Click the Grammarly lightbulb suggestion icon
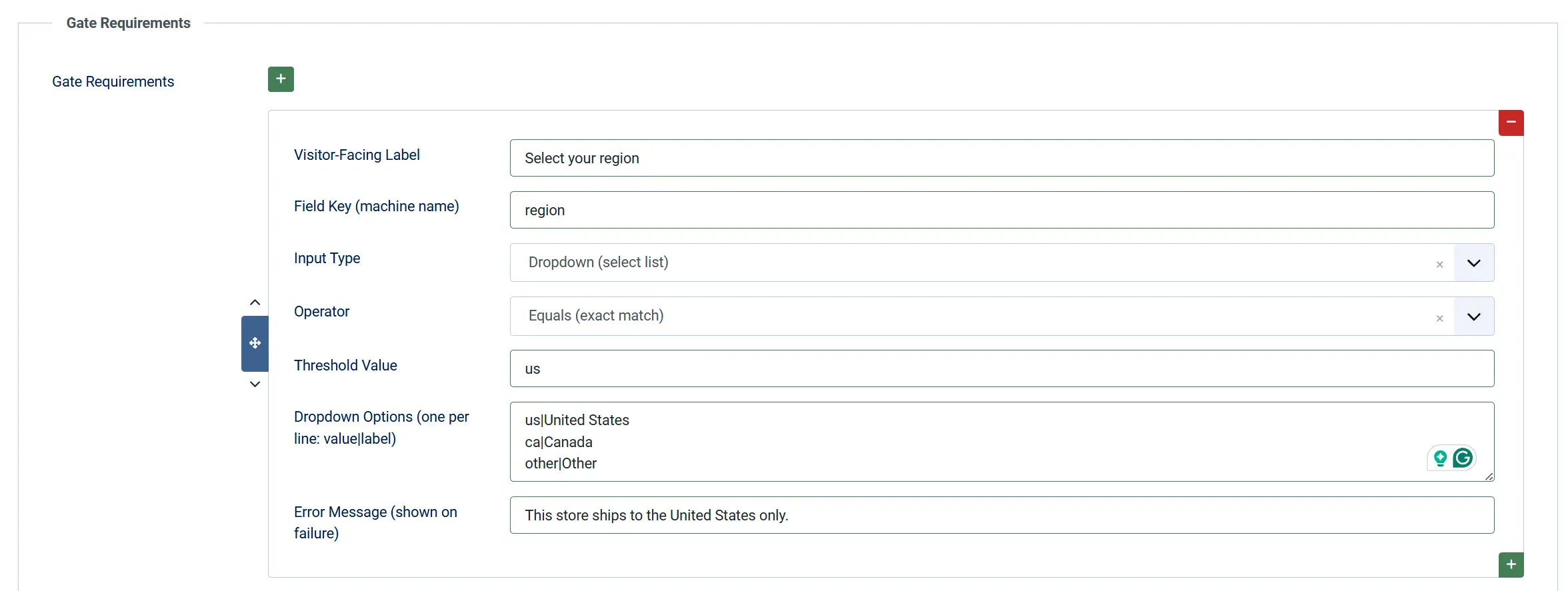Viewport: 1568px width, 591px height. click(1440, 458)
